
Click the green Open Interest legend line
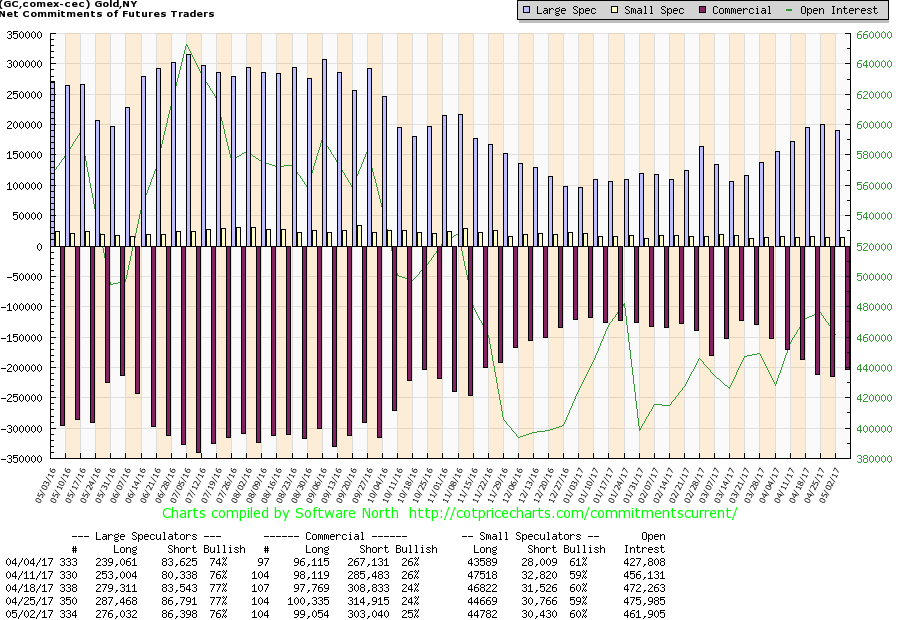tap(795, 10)
